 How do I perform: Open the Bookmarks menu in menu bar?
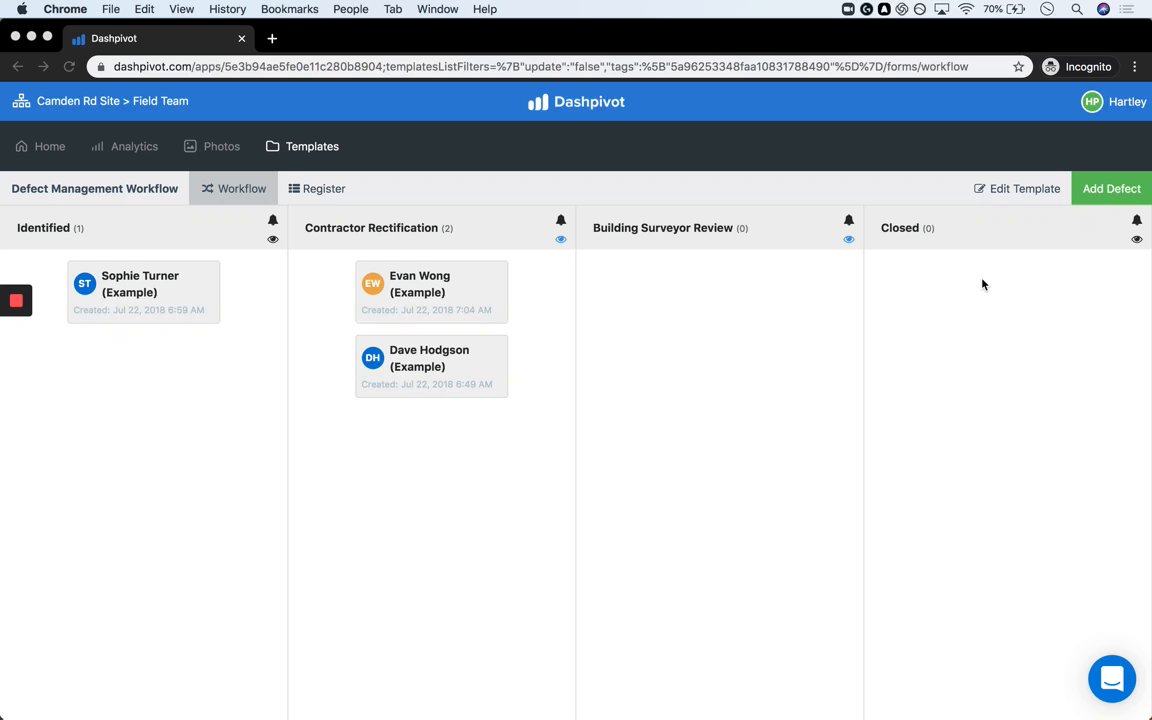pos(289,9)
